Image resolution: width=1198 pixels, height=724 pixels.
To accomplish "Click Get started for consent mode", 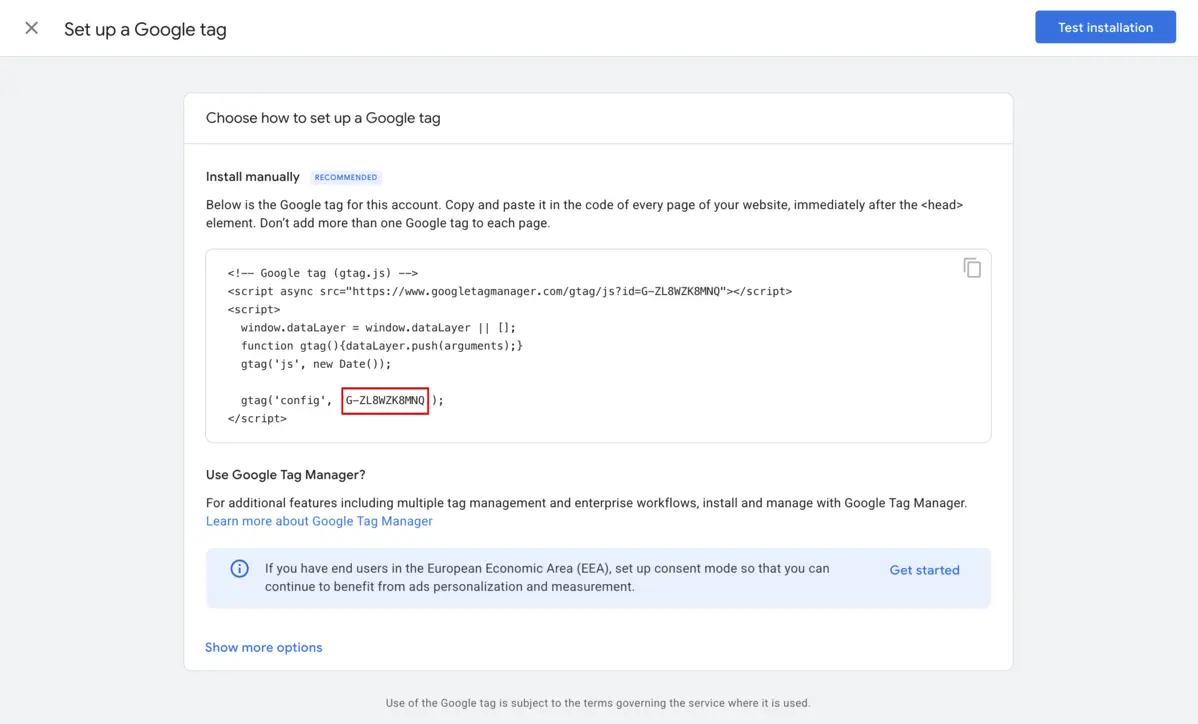I will coord(924,570).
